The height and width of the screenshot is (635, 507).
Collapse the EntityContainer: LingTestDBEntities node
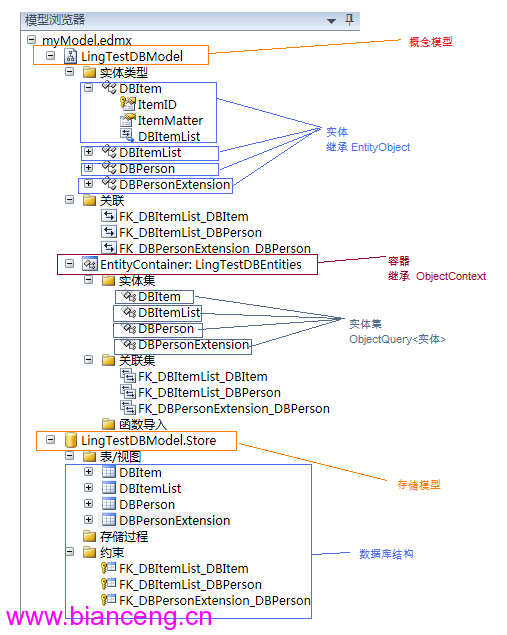[x=70, y=264]
